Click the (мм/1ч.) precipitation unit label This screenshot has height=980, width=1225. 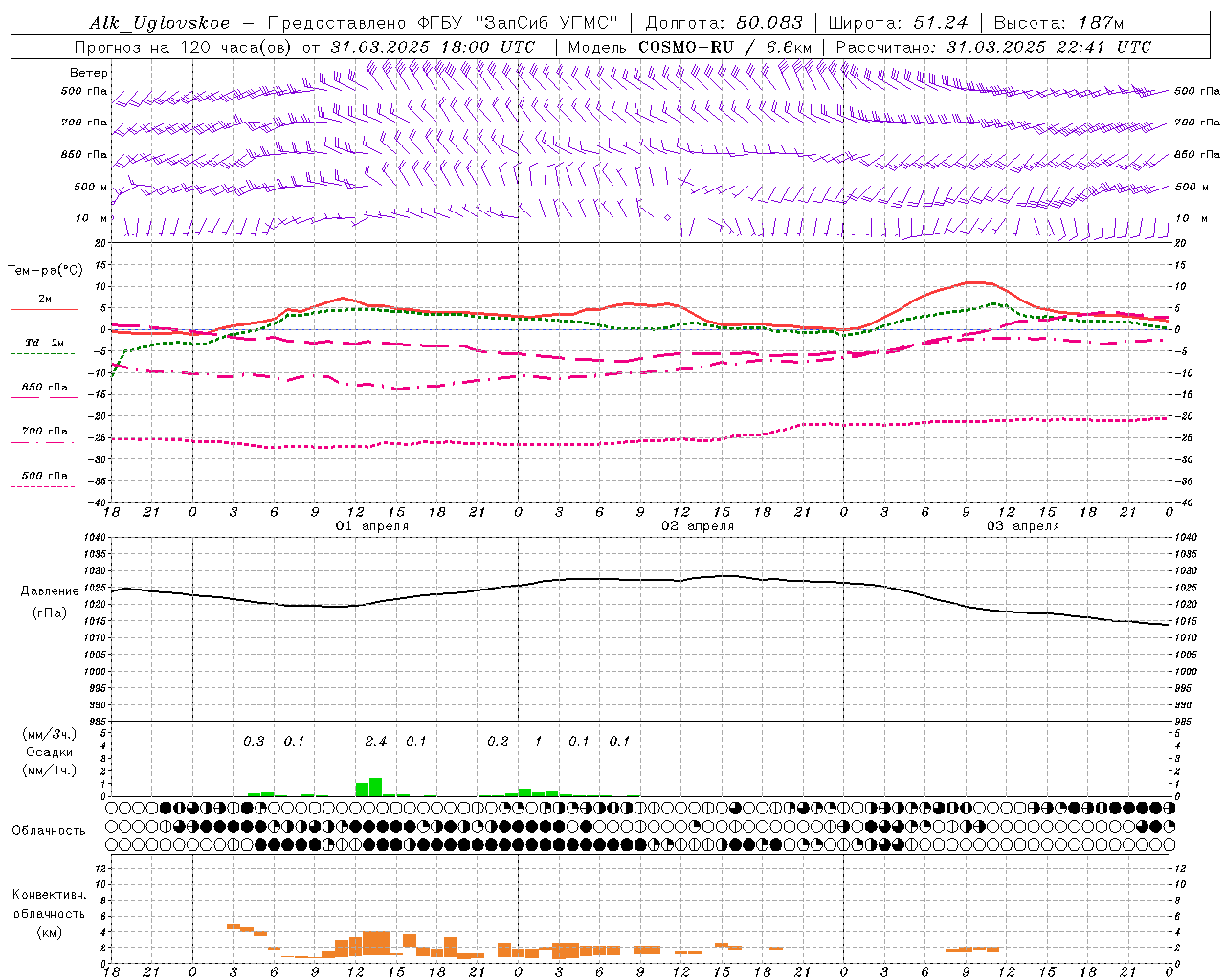pyautogui.click(x=49, y=770)
